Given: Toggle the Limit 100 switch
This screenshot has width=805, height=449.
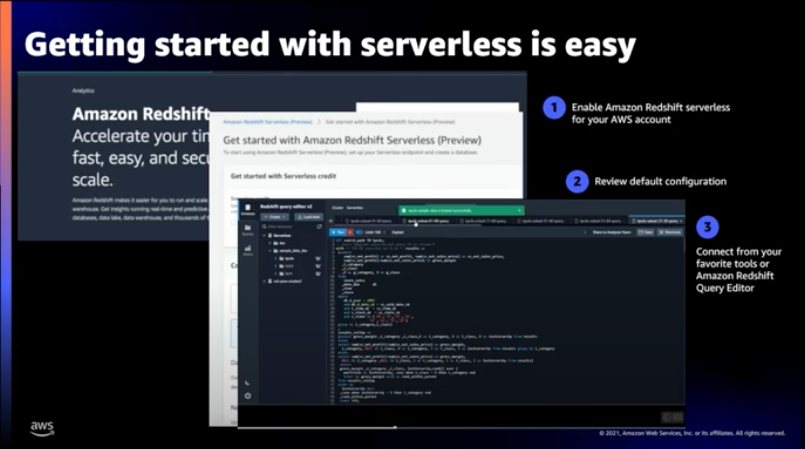Looking at the screenshot, I should tap(359, 232).
